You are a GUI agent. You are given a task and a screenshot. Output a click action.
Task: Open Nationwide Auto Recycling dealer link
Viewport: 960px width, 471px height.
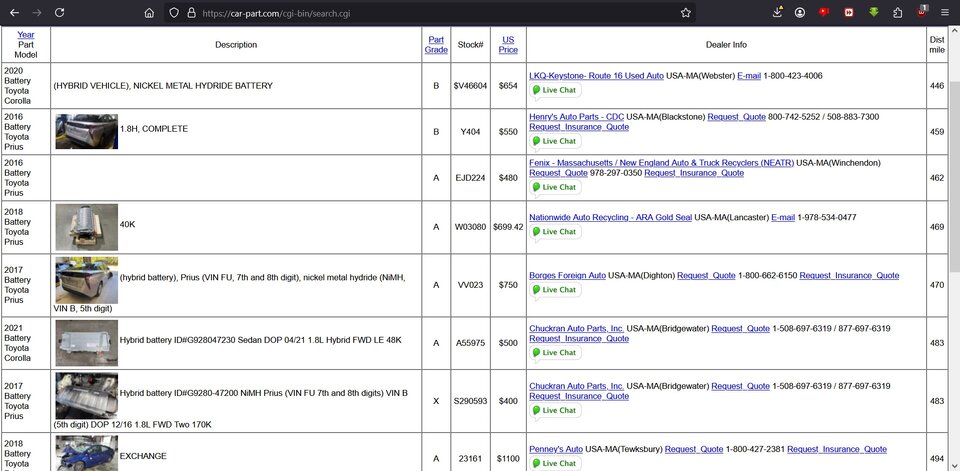[610, 217]
